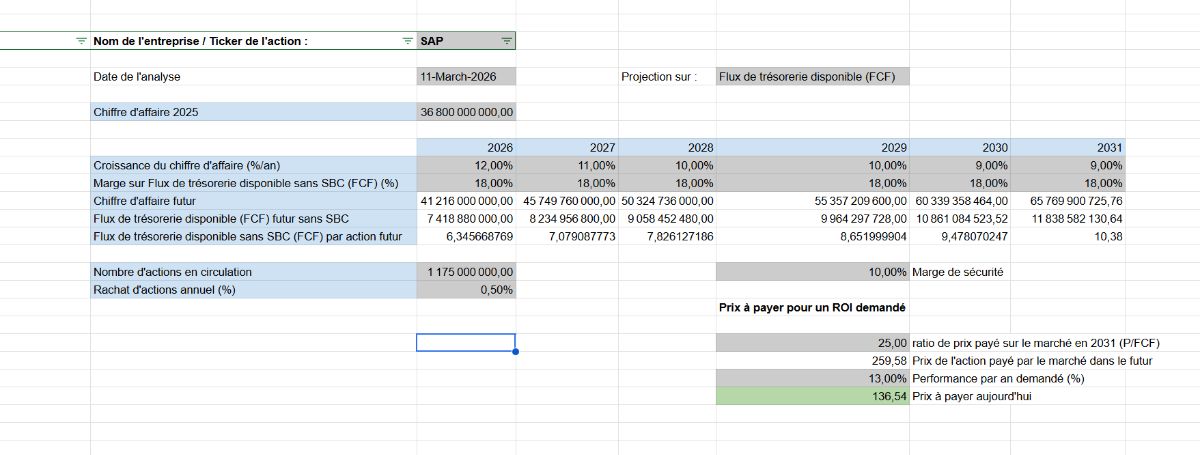
Task: Select 'Marge sur Flux de trésorerie disponible' row label
Action: [253, 184]
